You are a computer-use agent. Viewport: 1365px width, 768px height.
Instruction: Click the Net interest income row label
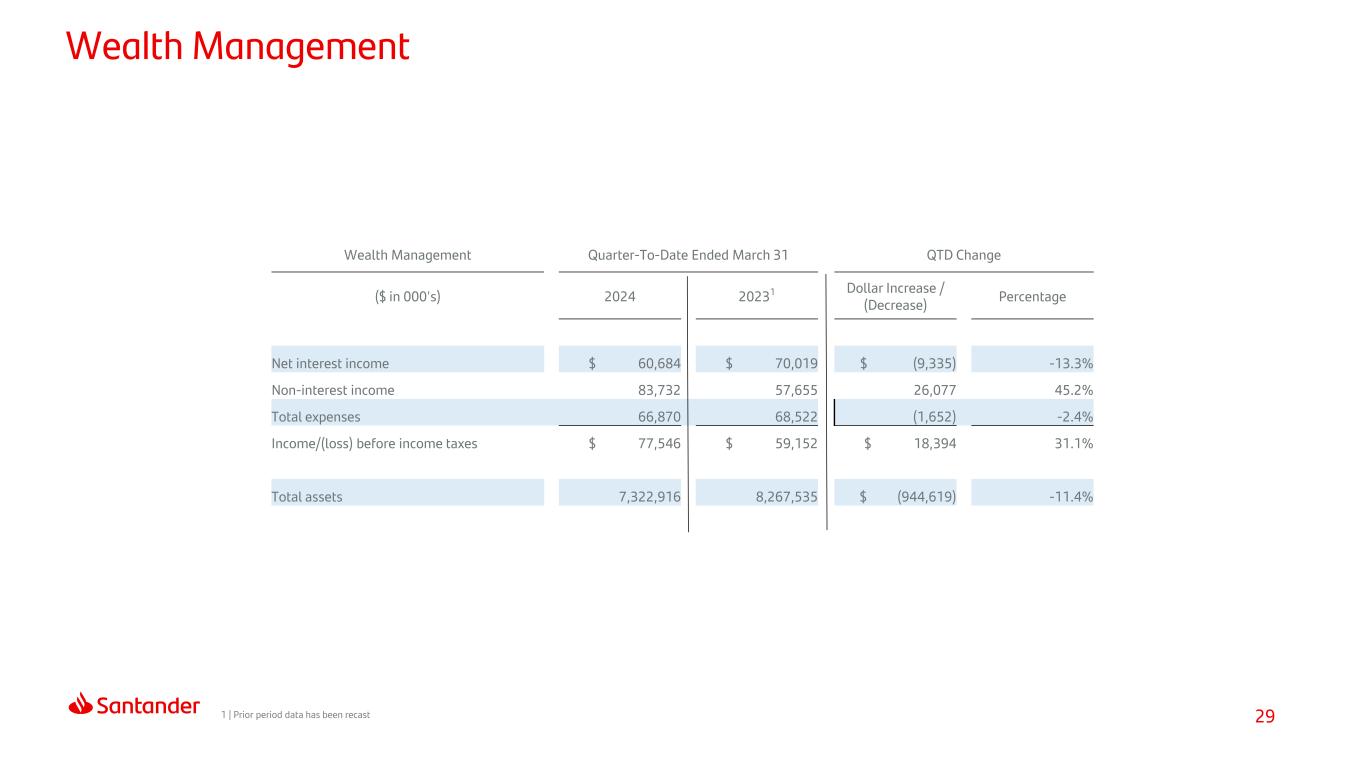[330, 363]
